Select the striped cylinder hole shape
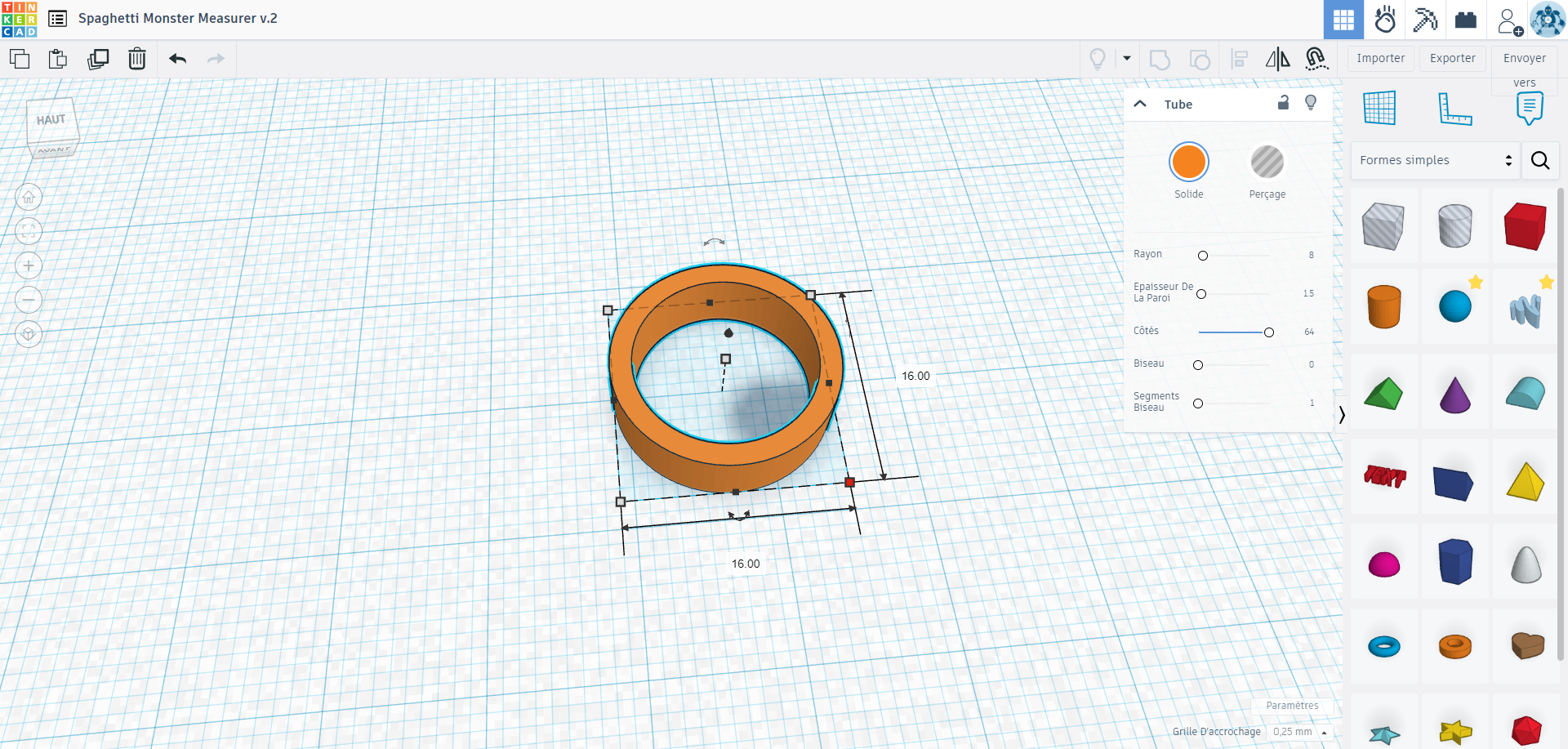 [1454, 226]
